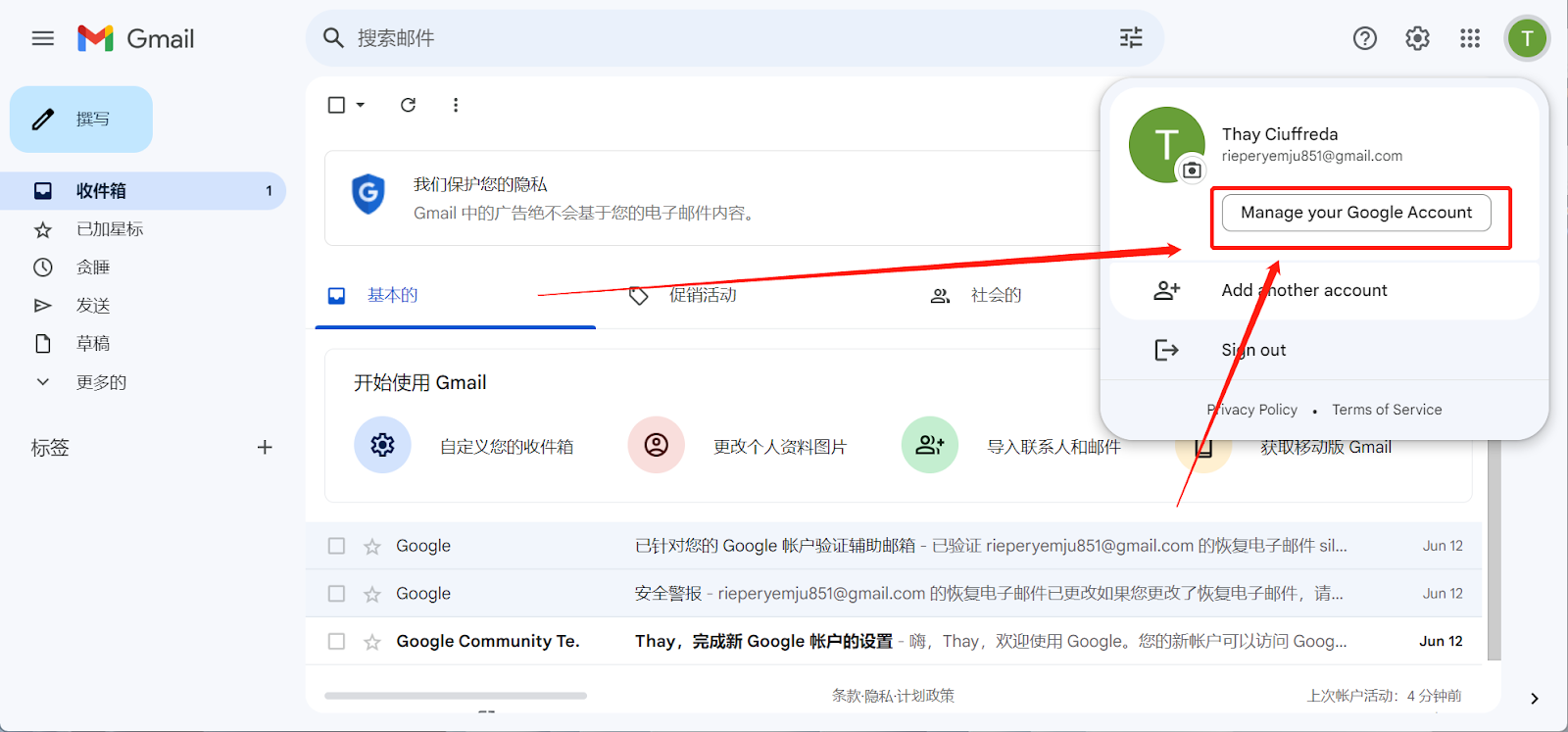Screen dimensions: 1568x732
Task: Click the side panel arrow at bottom right
Action: pos(1535,699)
